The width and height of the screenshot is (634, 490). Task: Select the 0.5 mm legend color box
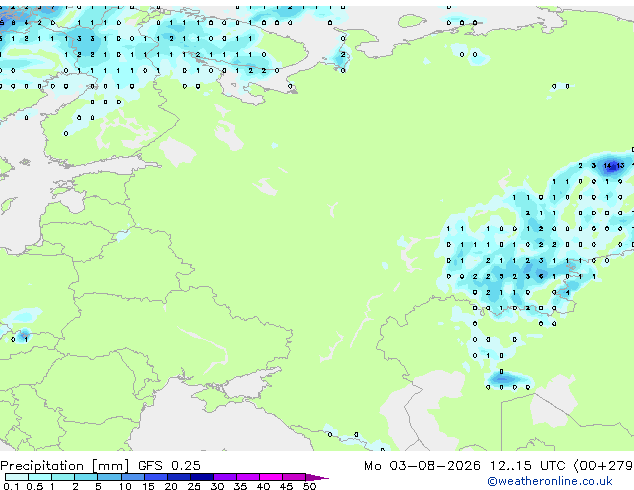point(40,477)
